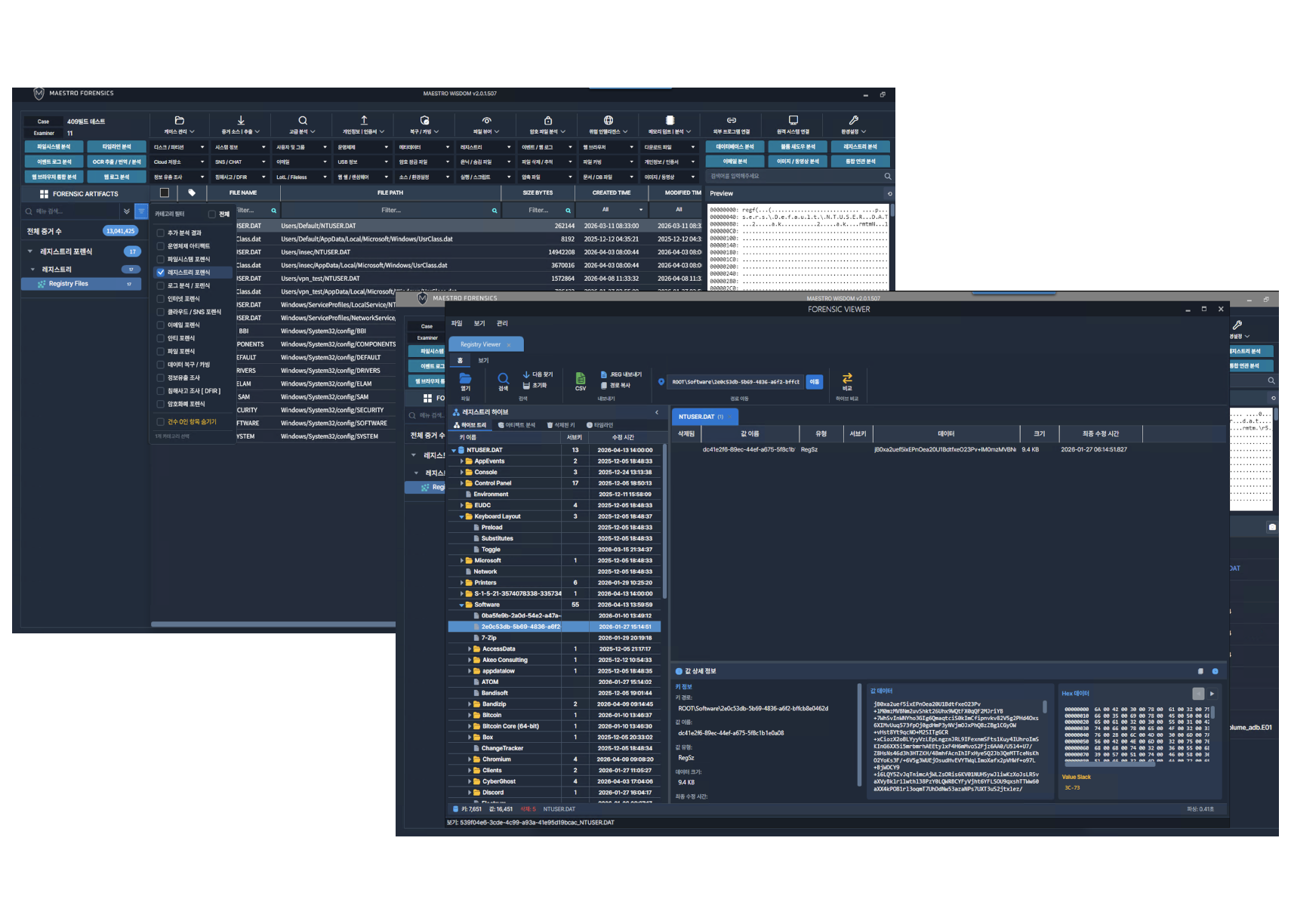Switch to the 삭제된 키 tab
Viewport: 1291px width, 924px height.
[561, 425]
